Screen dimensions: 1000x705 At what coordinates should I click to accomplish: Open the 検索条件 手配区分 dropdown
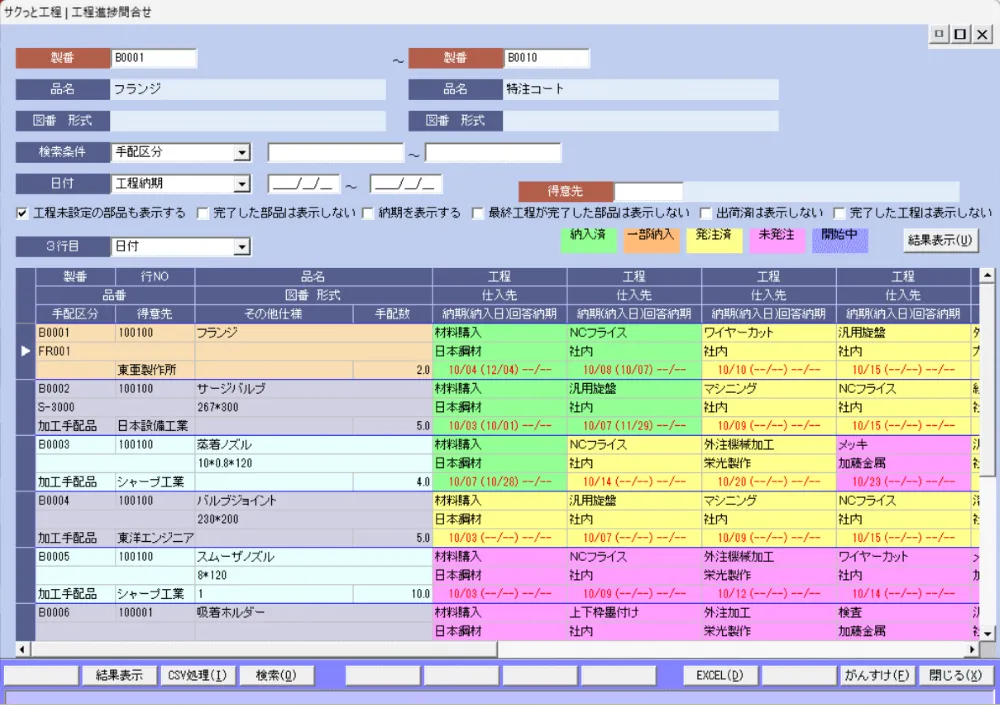241,153
